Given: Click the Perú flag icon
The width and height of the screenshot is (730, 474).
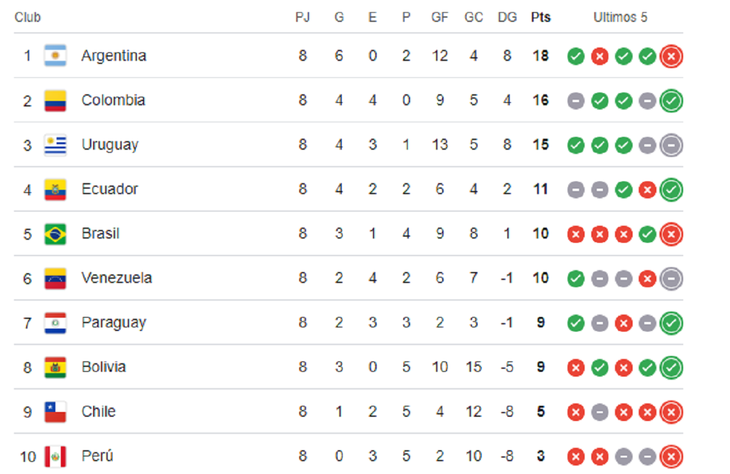Looking at the screenshot, I should coord(55,456).
